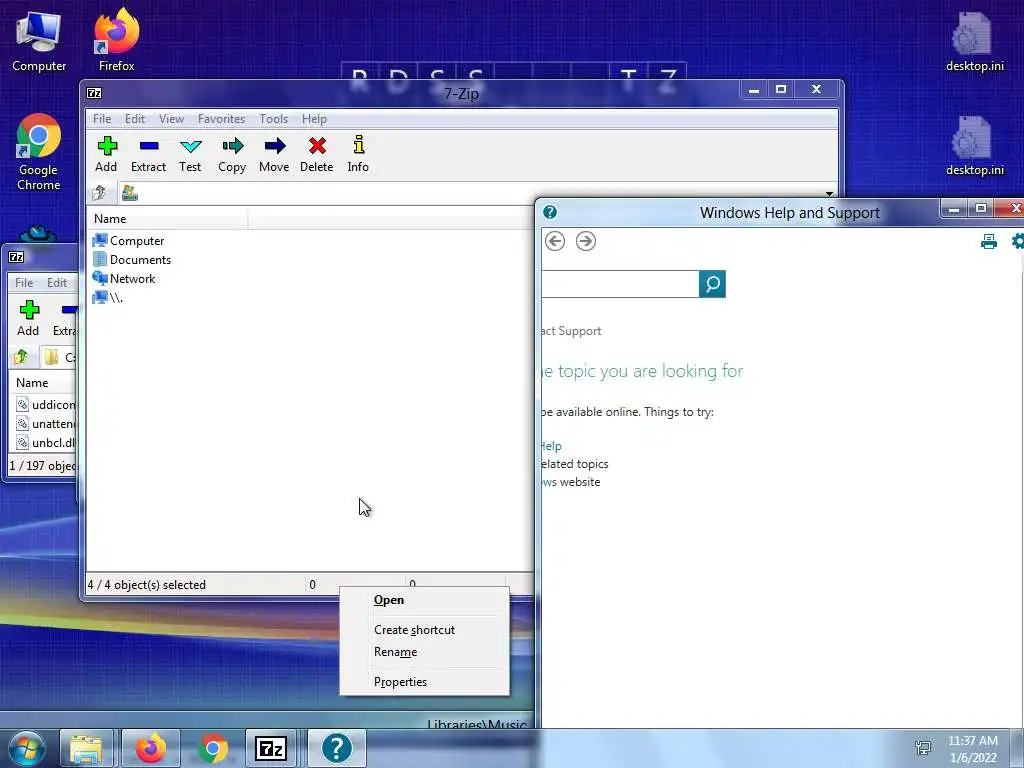The image size is (1024, 768).
Task: Select unbcl.dll file in background 7-Zip window
Action: (x=46, y=442)
